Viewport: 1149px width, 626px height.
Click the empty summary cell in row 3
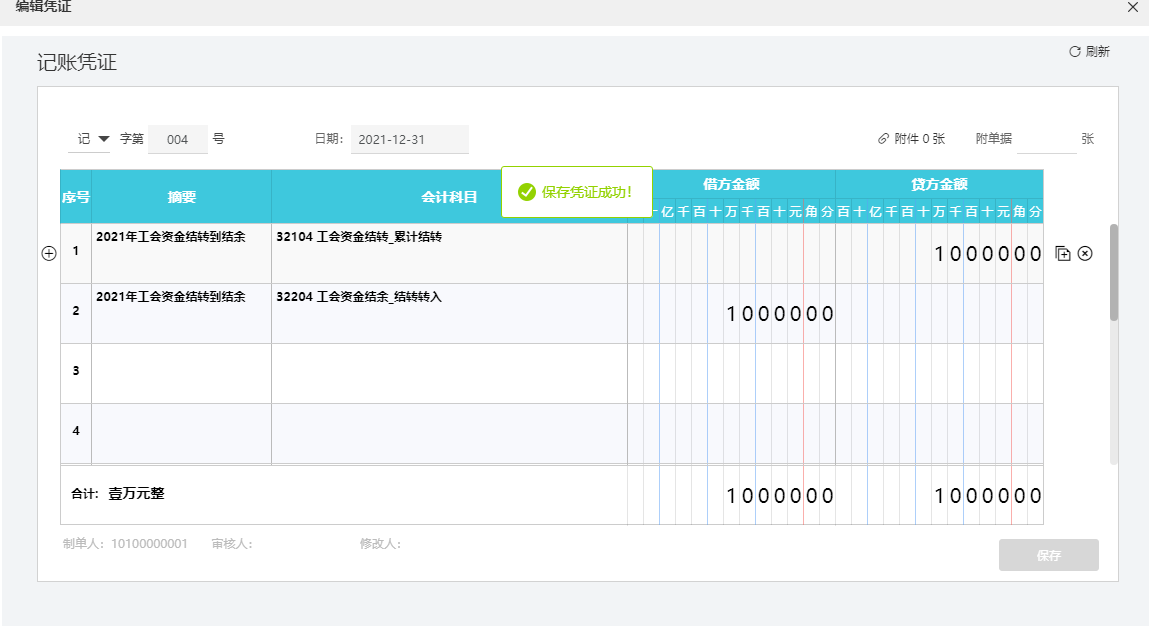coord(181,373)
